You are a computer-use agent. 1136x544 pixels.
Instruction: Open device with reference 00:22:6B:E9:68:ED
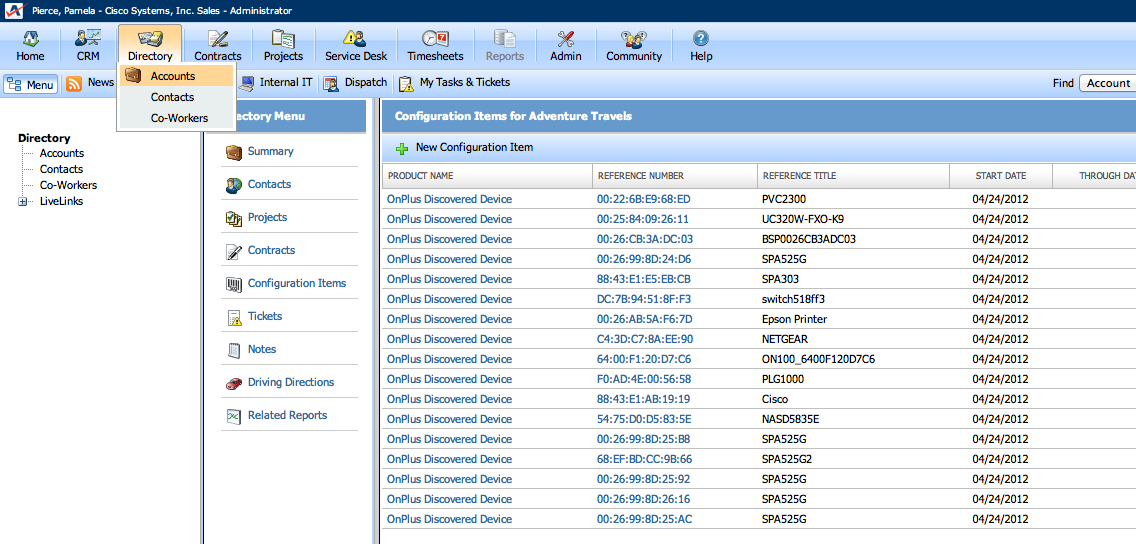click(643, 199)
